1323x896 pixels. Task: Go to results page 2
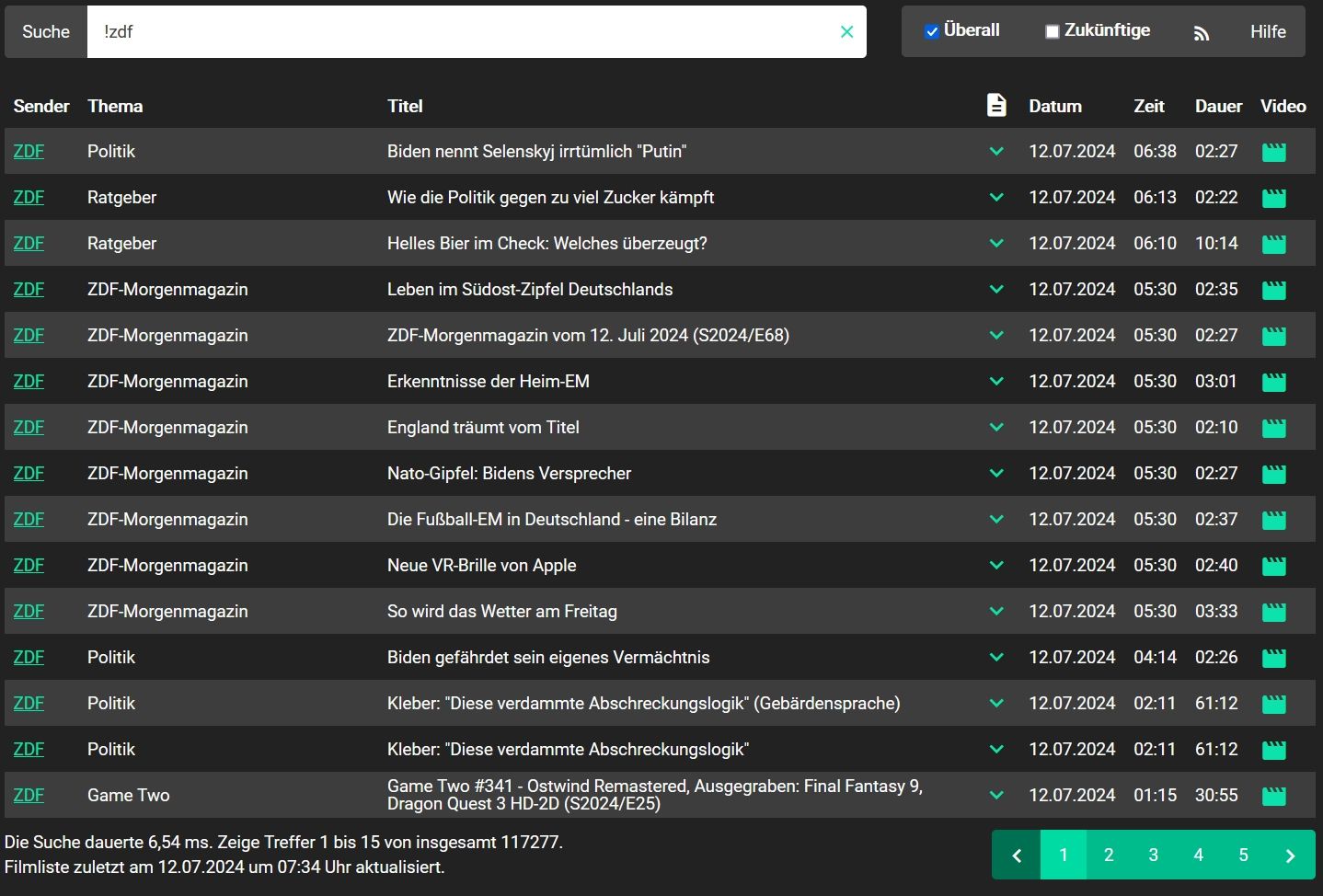click(1109, 856)
